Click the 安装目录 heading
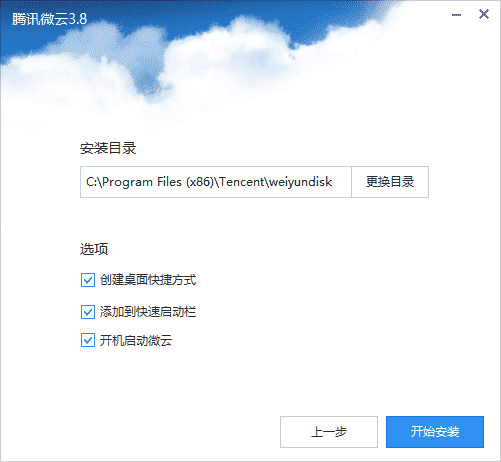This screenshot has width=501, height=462. coord(108,148)
